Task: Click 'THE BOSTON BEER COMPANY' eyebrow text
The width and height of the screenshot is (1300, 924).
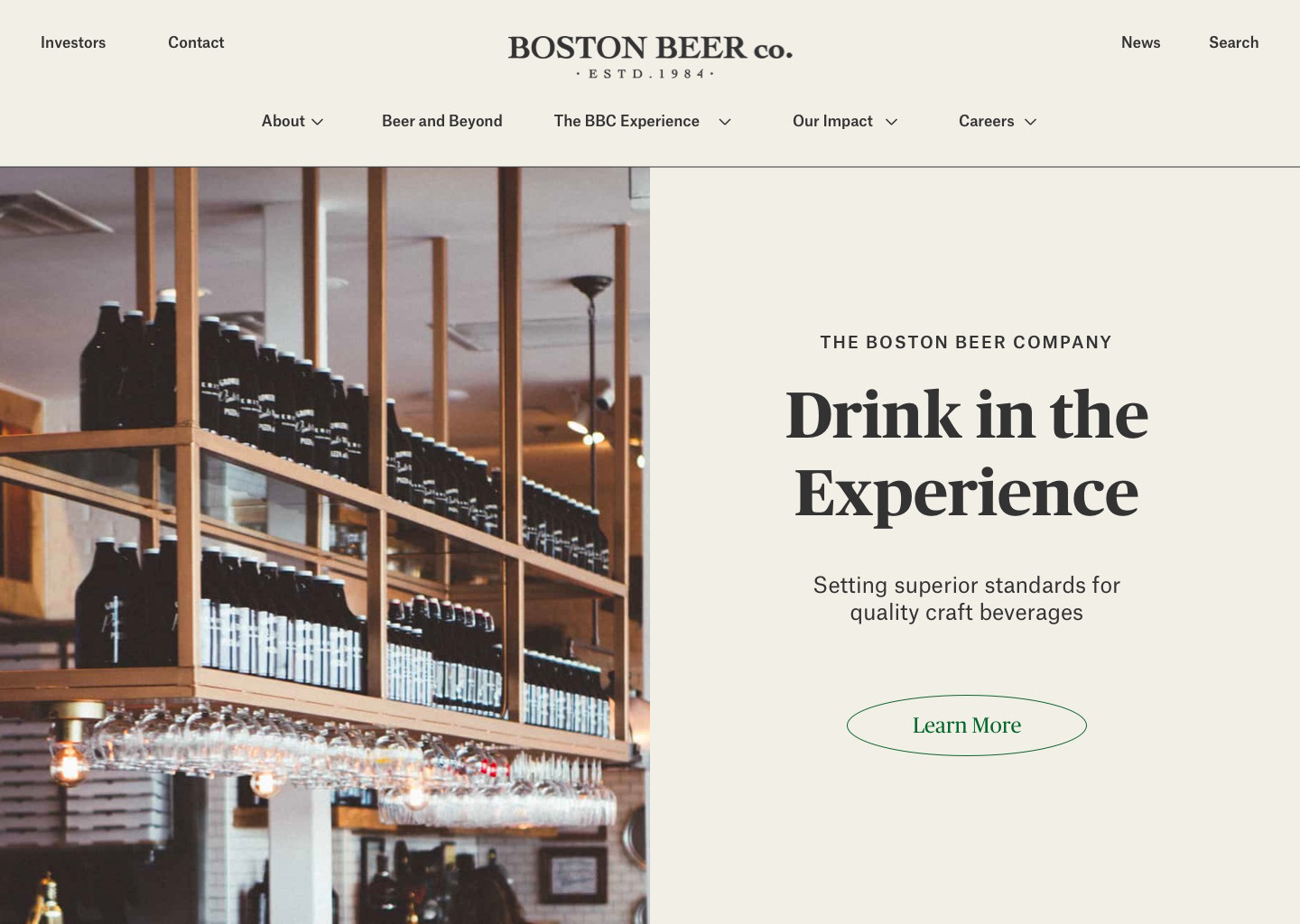Action: click(966, 342)
